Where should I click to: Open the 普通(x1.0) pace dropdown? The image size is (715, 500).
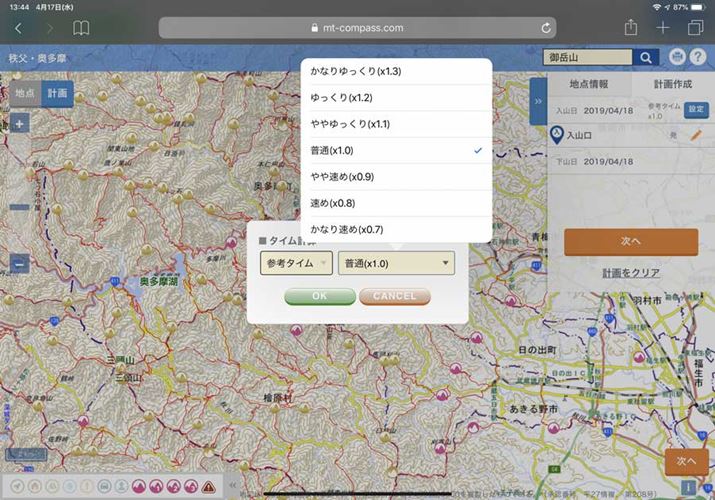396,263
